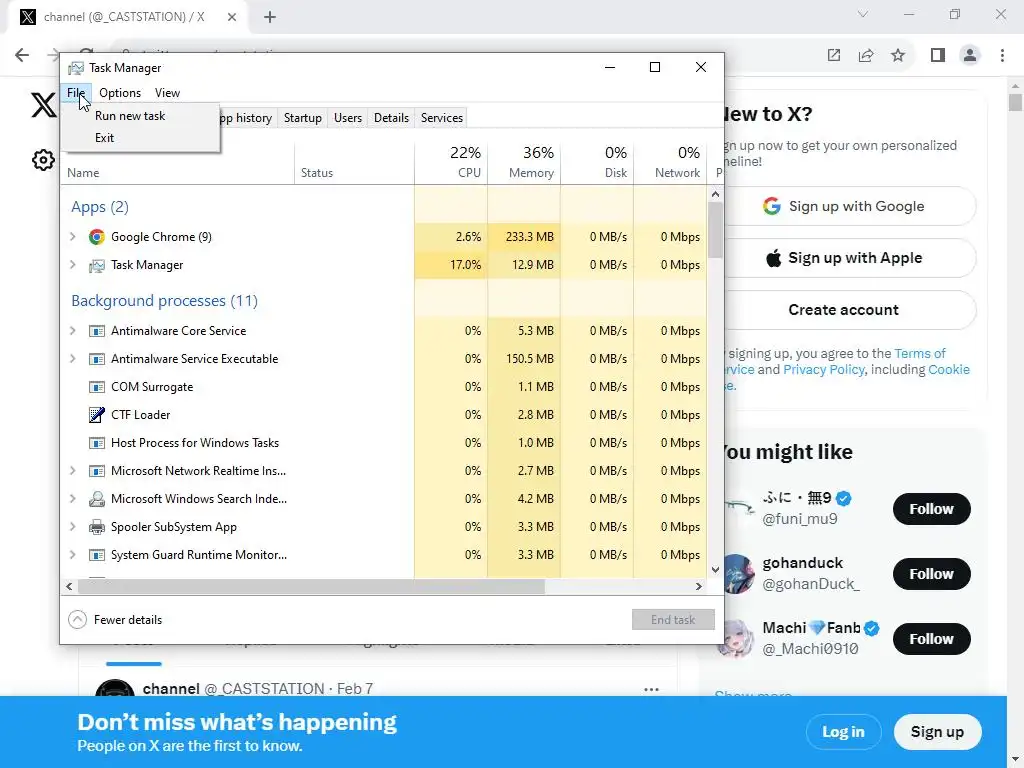The width and height of the screenshot is (1024, 768).
Task: Switch to the Users tab
Action: point(347,118)
